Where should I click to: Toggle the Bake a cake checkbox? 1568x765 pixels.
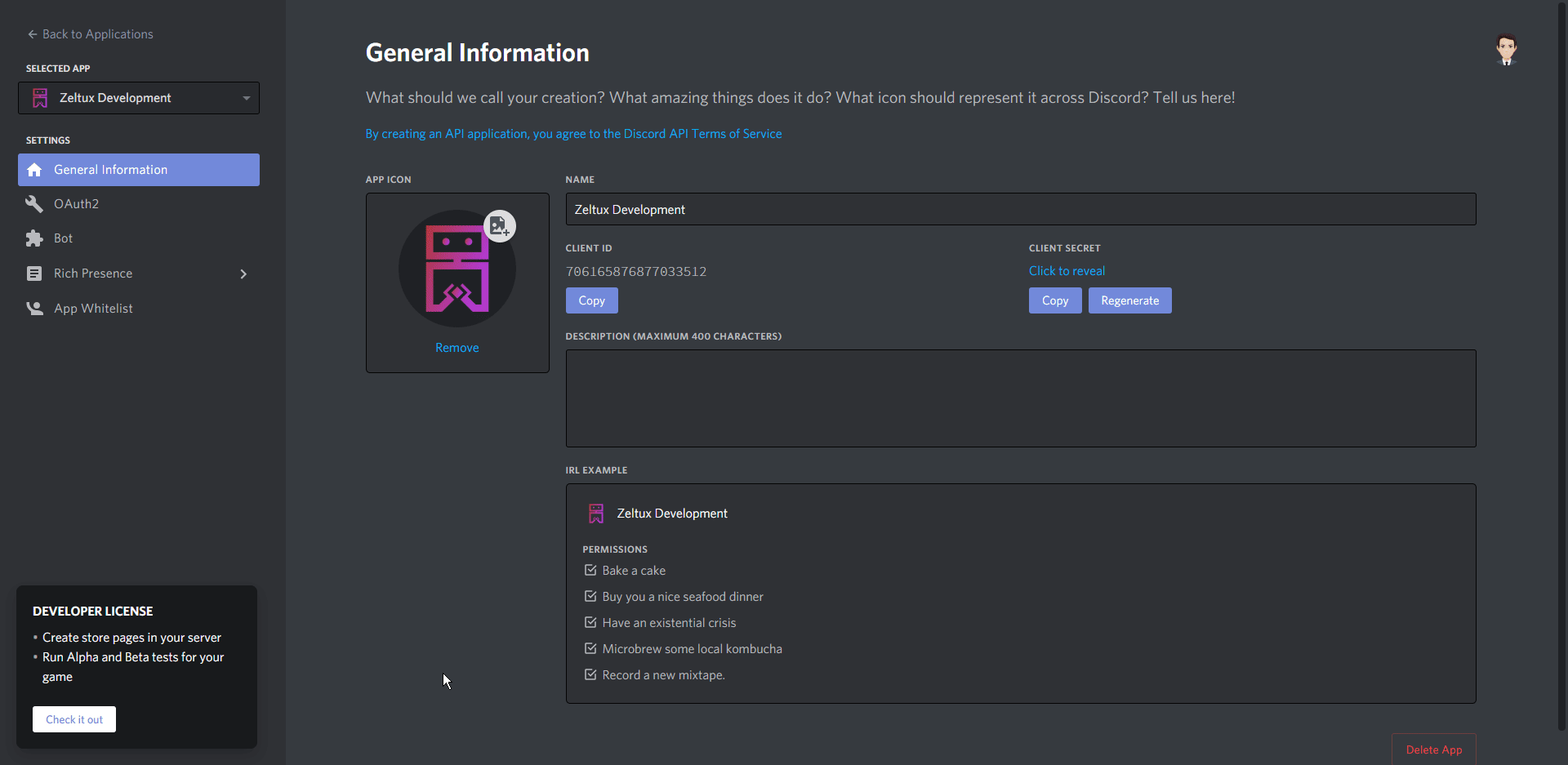pos(590,570)
